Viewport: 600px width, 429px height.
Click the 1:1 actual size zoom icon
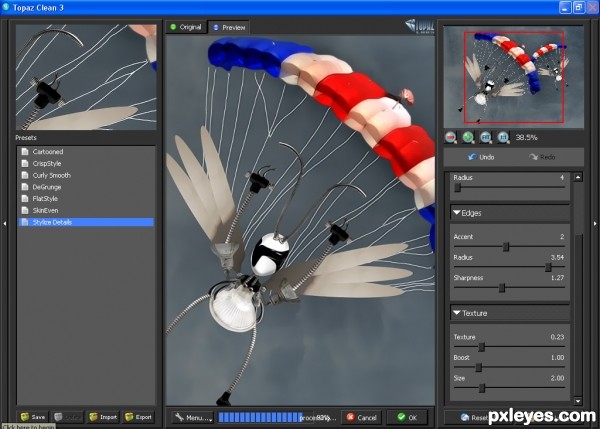(x=503, y=137)
